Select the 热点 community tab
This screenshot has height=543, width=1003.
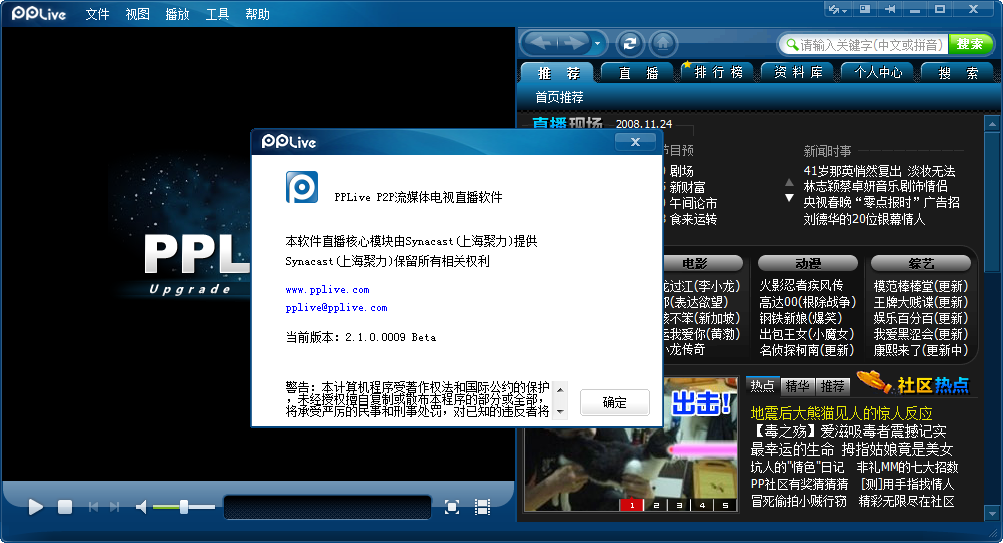762,386
